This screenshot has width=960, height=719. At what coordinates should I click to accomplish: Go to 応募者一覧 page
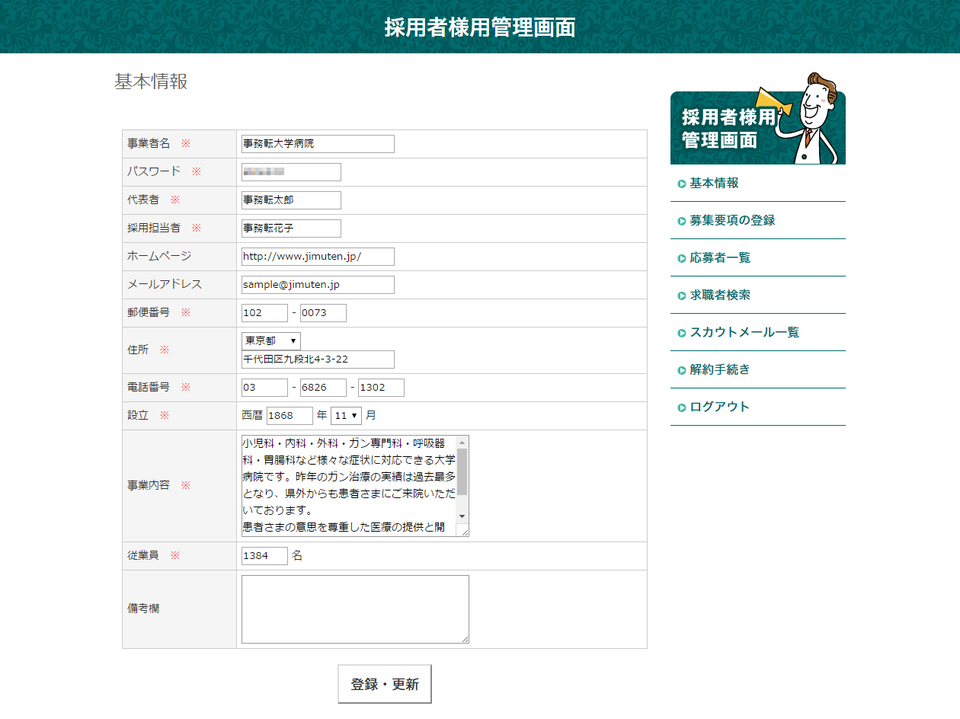point(720,258)
